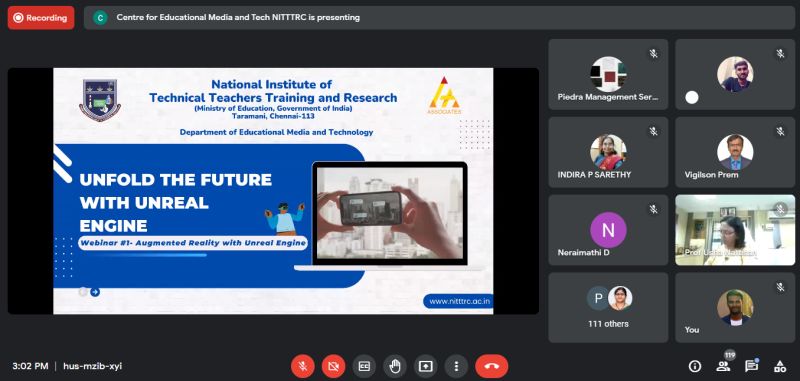Select Prof Usha Natesan video tile
This screenshot has height=381, width=800.
click(735, 230)
